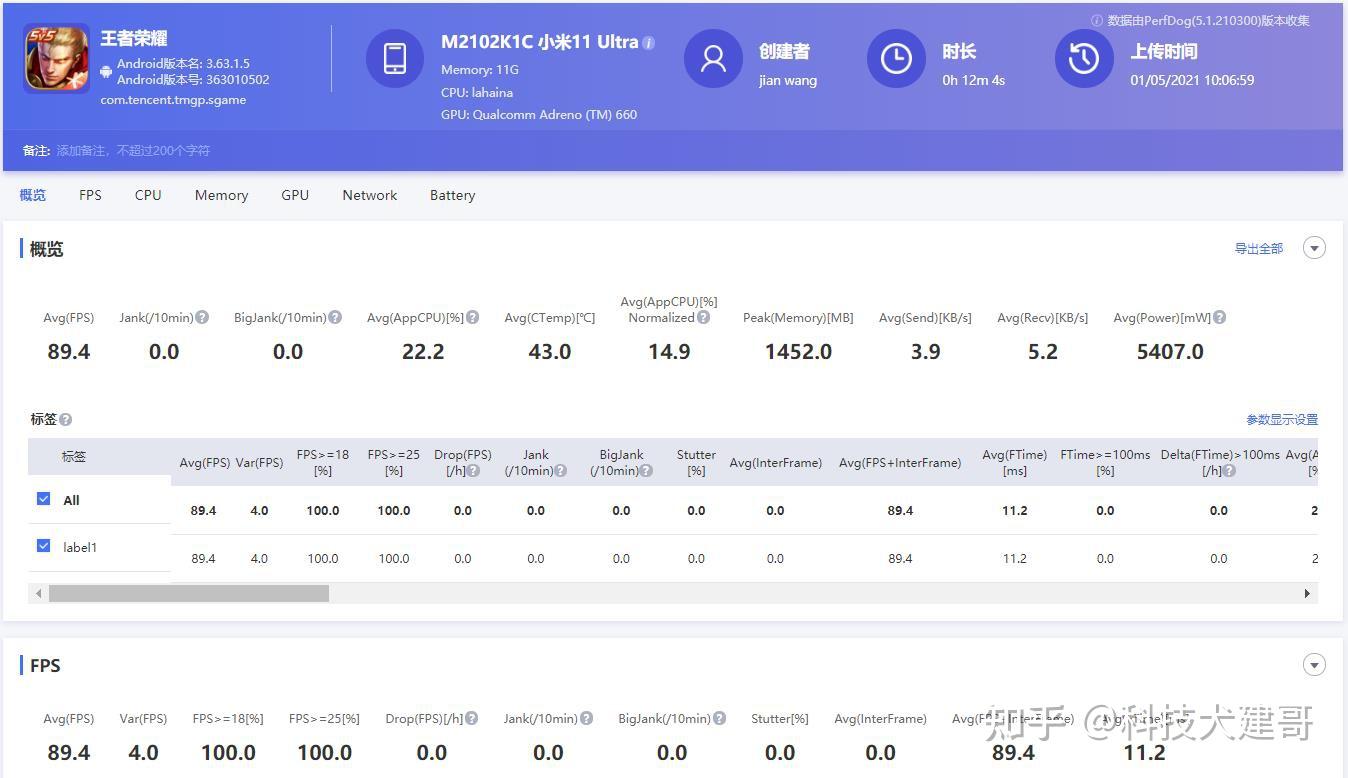Open help icon for FPS section Jank(/10min)

point(586,718)
